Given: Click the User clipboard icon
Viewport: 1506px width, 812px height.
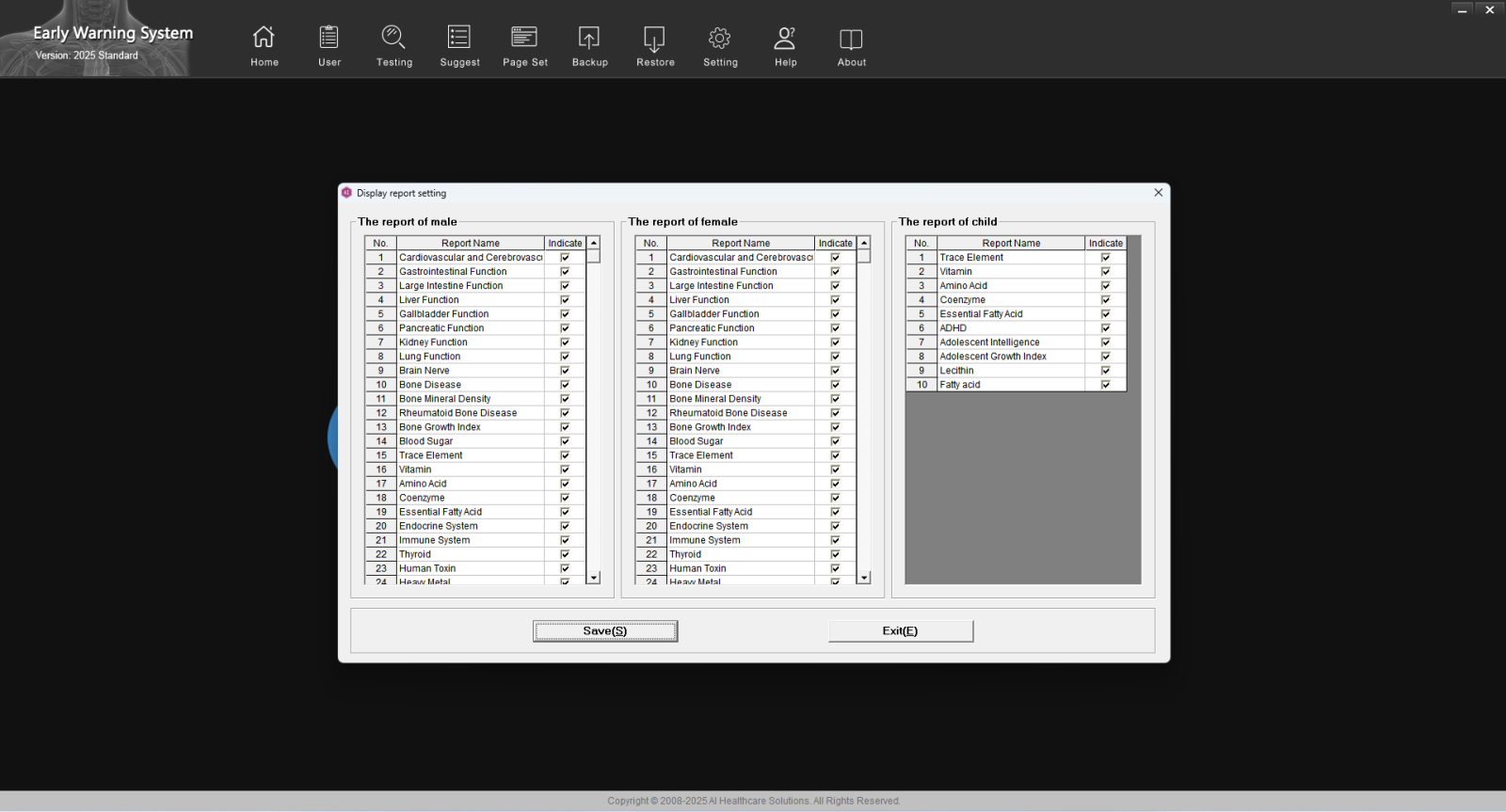Looking at the screenshot, I should pos(328,38).
